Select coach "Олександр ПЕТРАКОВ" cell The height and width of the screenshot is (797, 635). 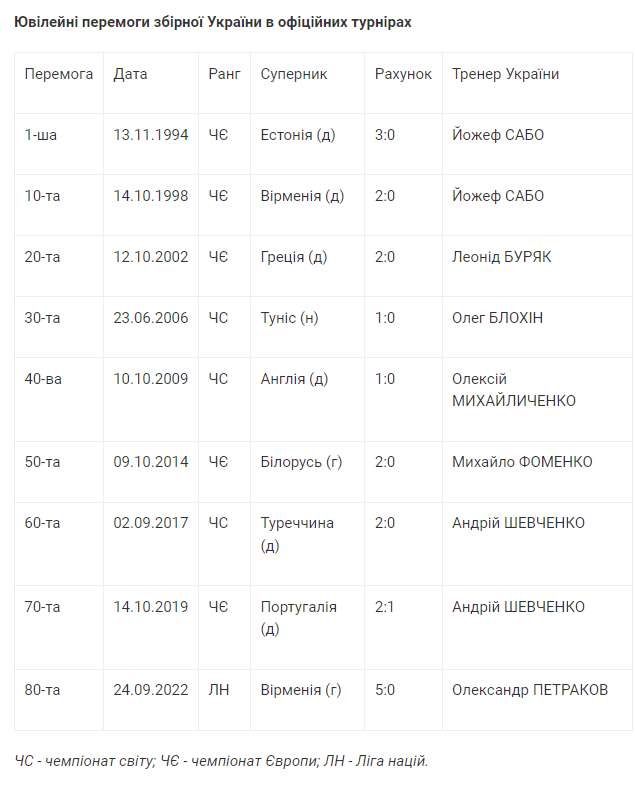click(x=530, y=690)
